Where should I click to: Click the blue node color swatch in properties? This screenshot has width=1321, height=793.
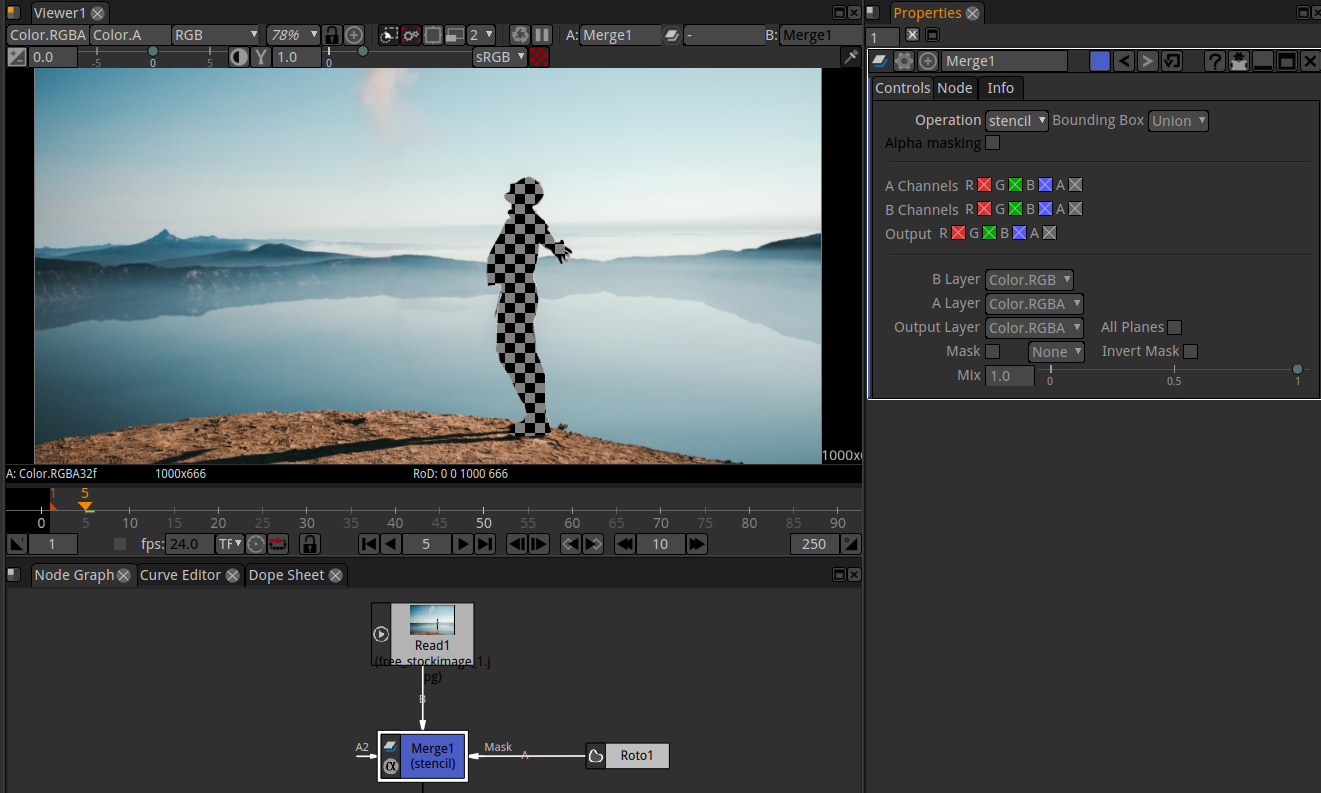1100,61
